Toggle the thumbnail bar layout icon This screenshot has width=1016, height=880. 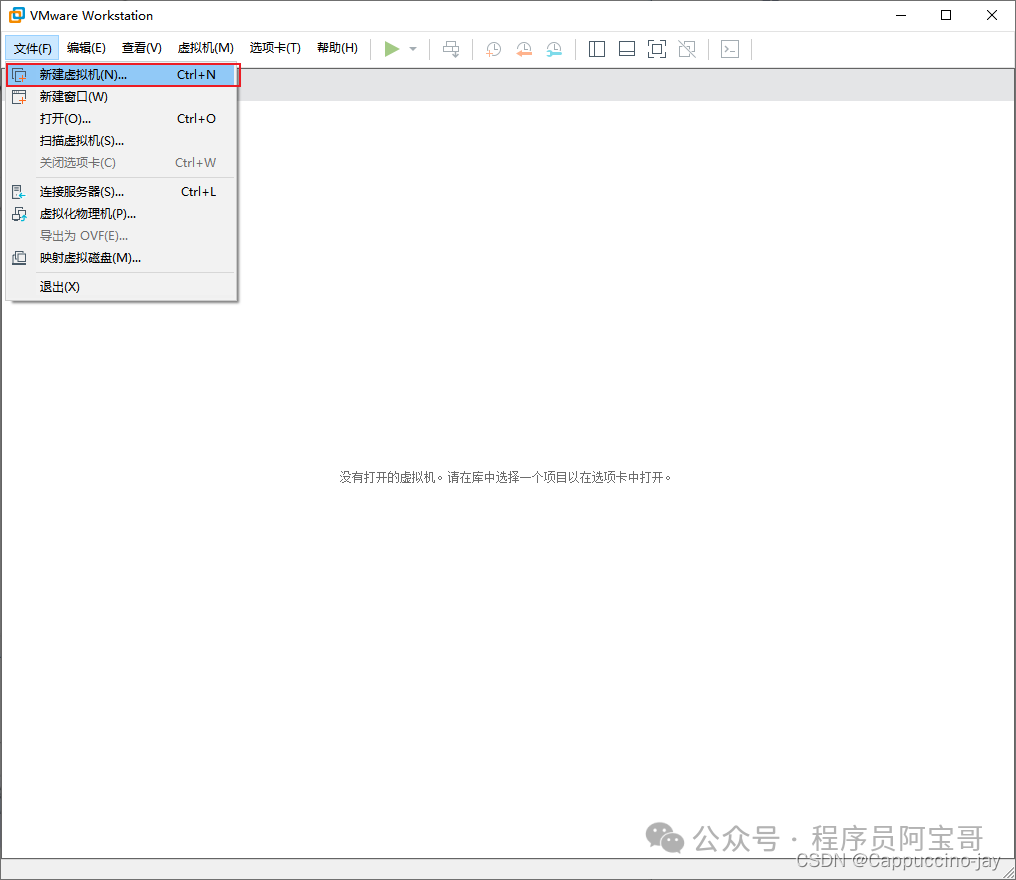pyautogui.click(x=627, y=49)
